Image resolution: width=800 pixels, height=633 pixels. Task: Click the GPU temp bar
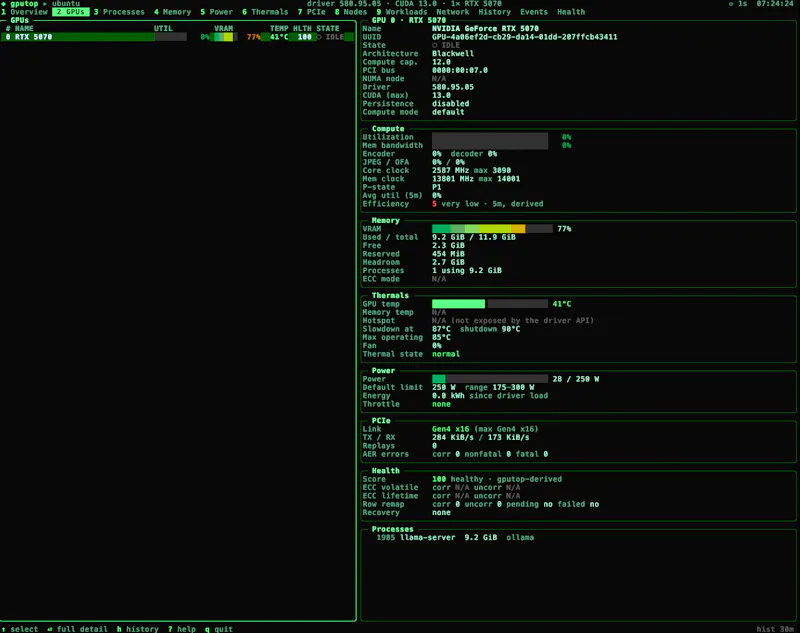point(490,304)
